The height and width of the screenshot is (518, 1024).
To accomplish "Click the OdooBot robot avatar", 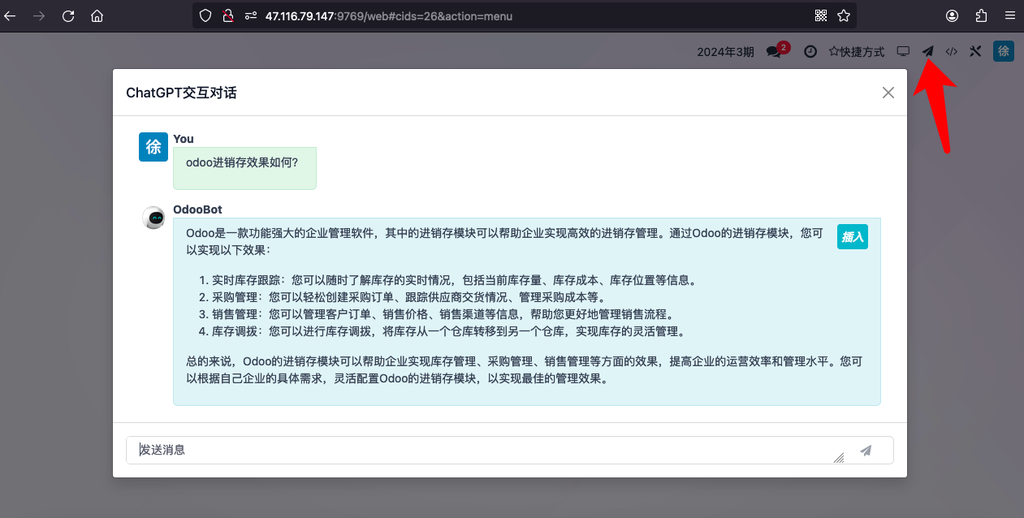I will (153, 218).
